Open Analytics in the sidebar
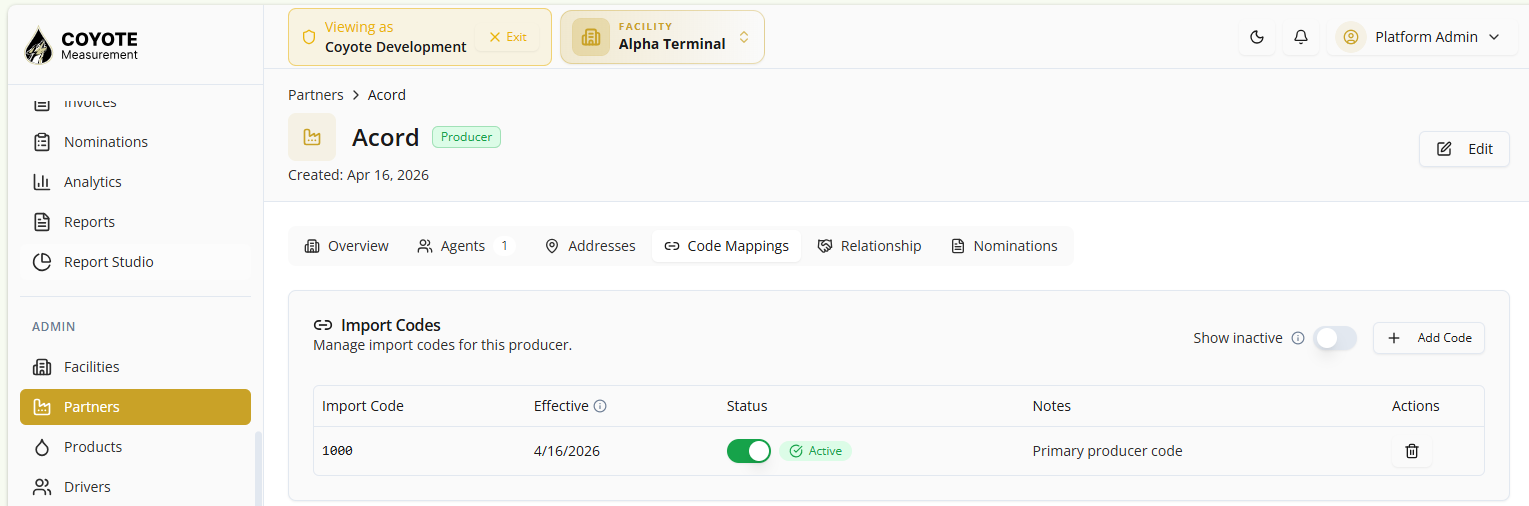 coord(135,182)
